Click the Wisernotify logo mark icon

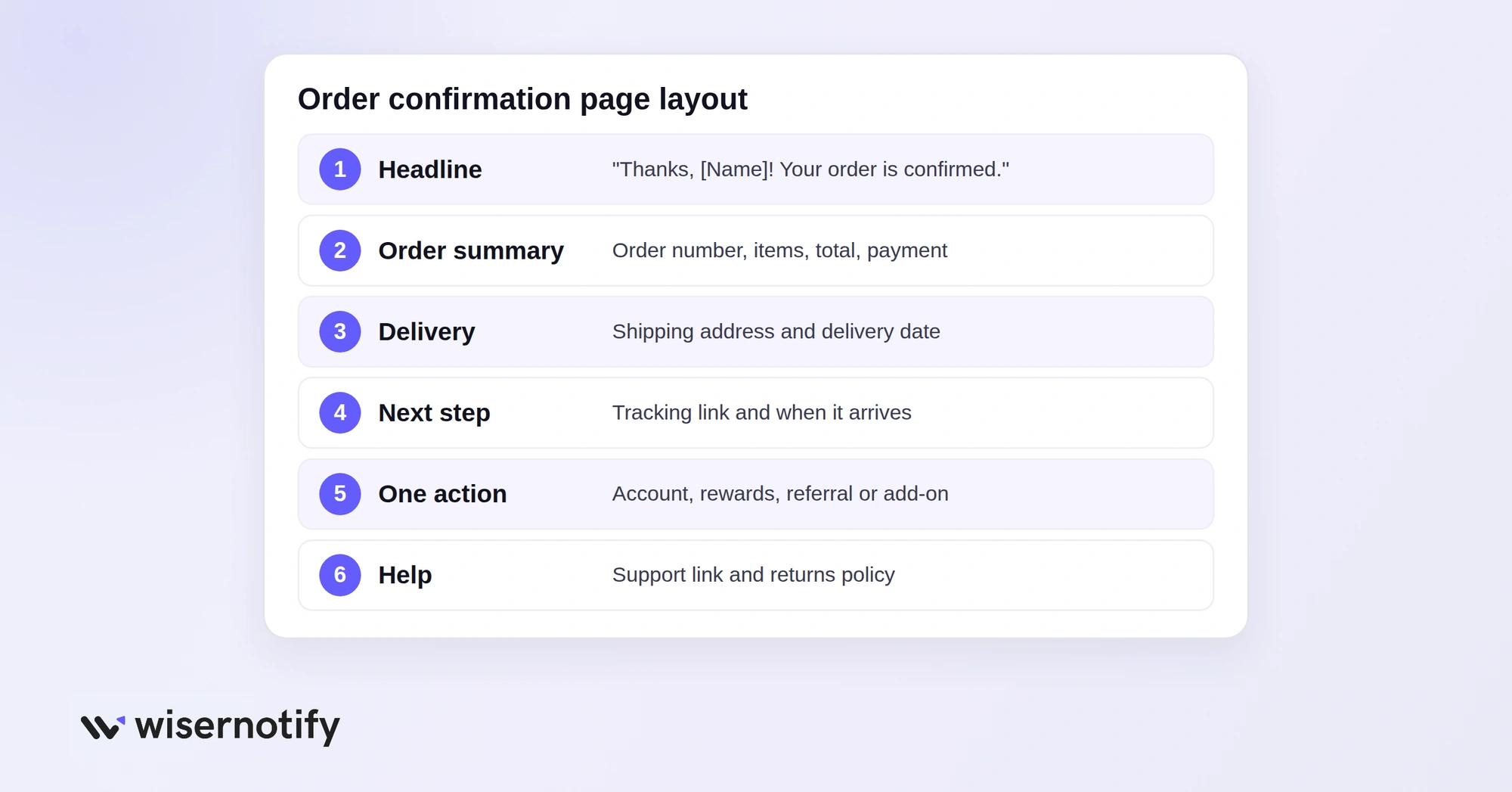[103, 727]
